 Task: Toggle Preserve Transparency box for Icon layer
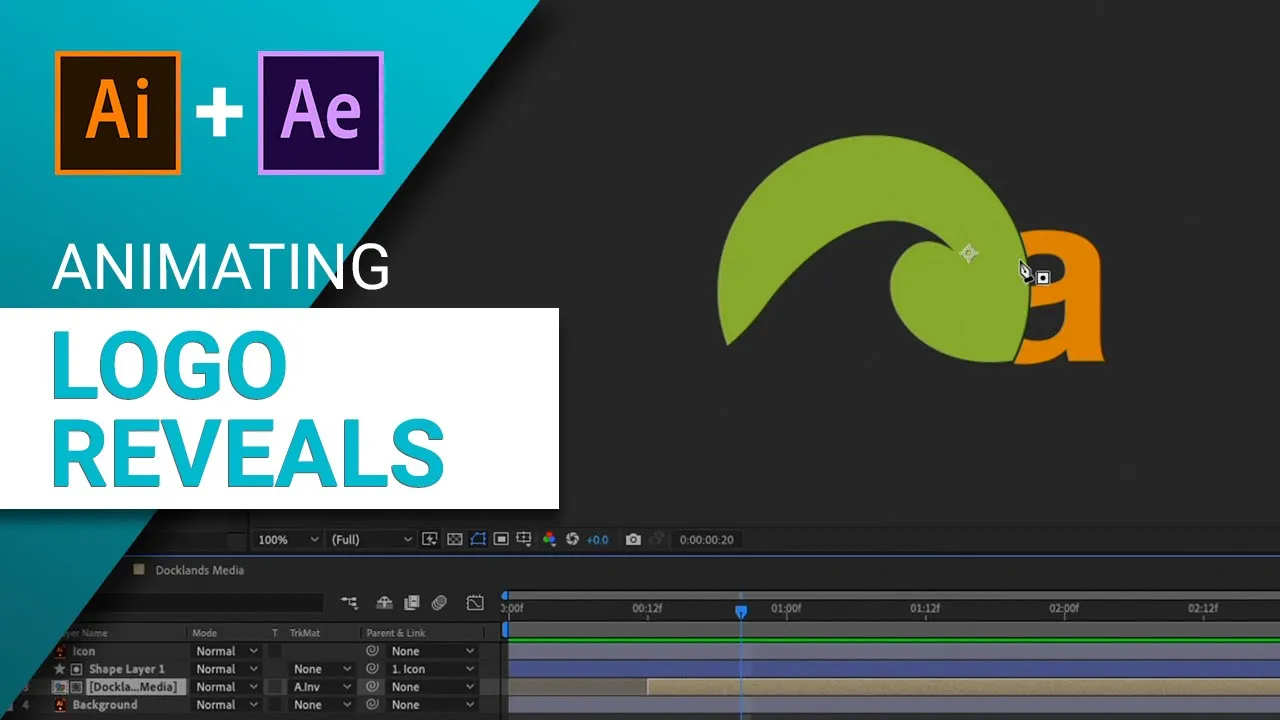tap(275, 651)
